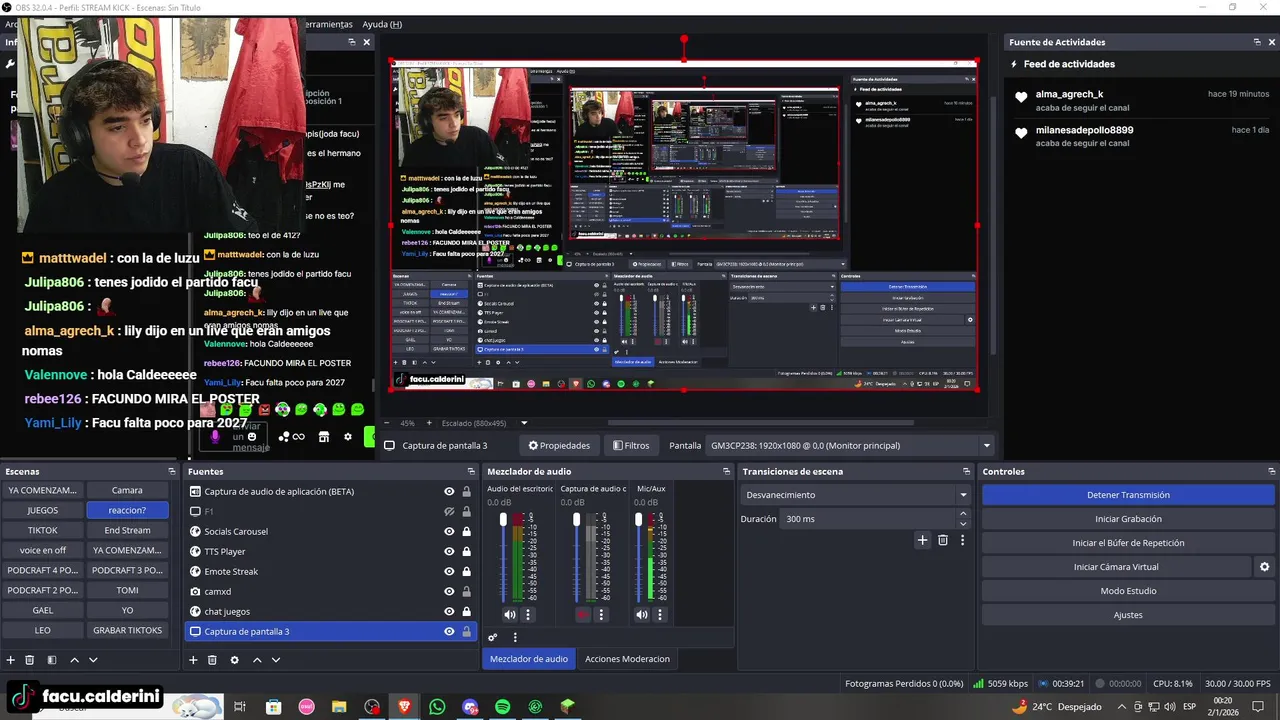Open Mic/Aux channel options menu dots
Screen dimensions: 1280x720
click(x=660, y=615)
